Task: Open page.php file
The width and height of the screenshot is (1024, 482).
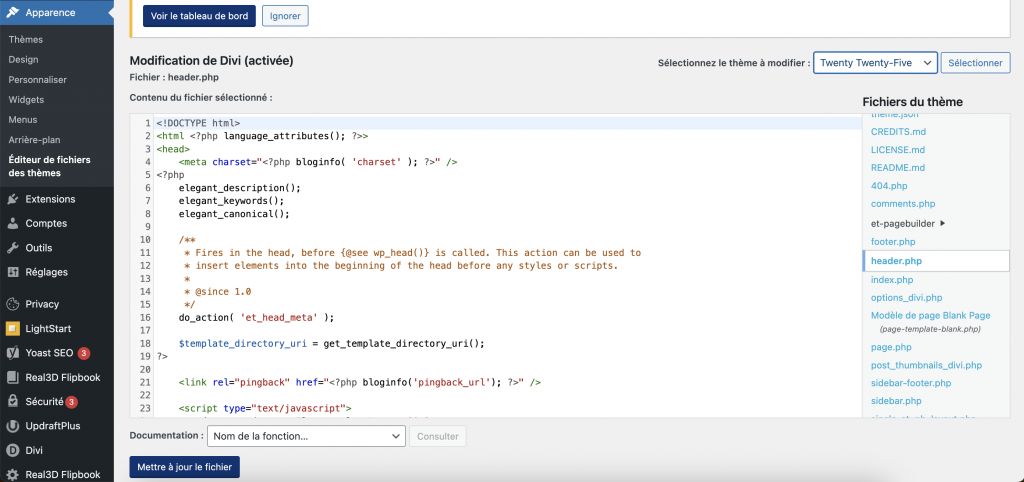Action: pyautogui.click(x=891, y=347)
